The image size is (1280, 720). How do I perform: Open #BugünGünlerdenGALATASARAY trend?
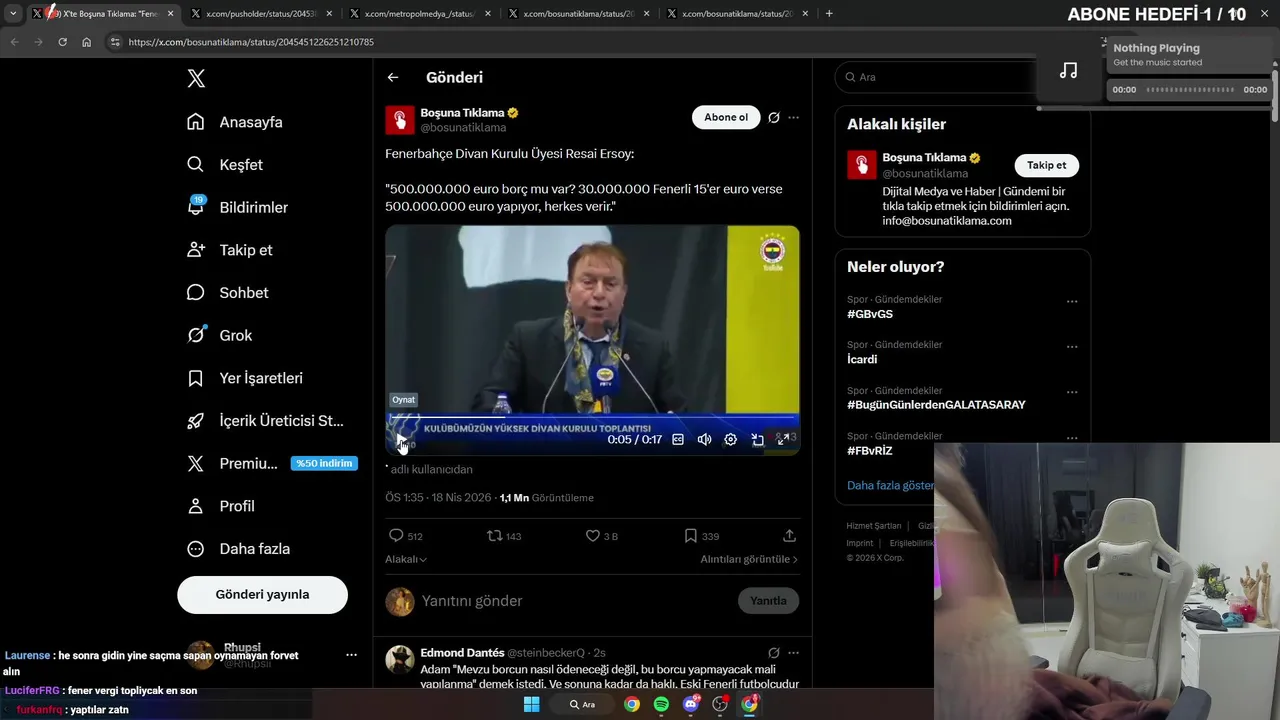coord(936,405)
